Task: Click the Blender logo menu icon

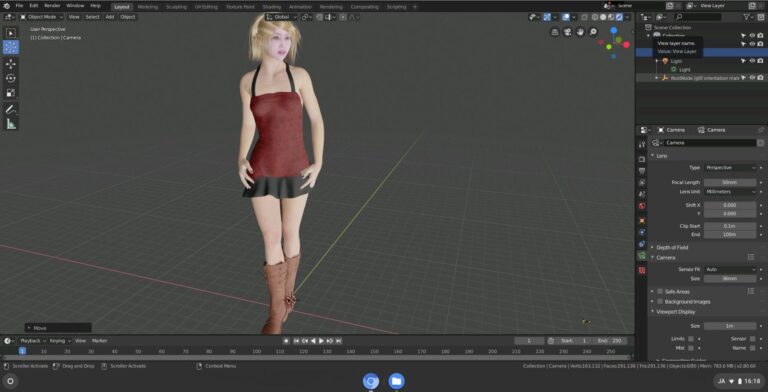Action: tap(6, 6)
